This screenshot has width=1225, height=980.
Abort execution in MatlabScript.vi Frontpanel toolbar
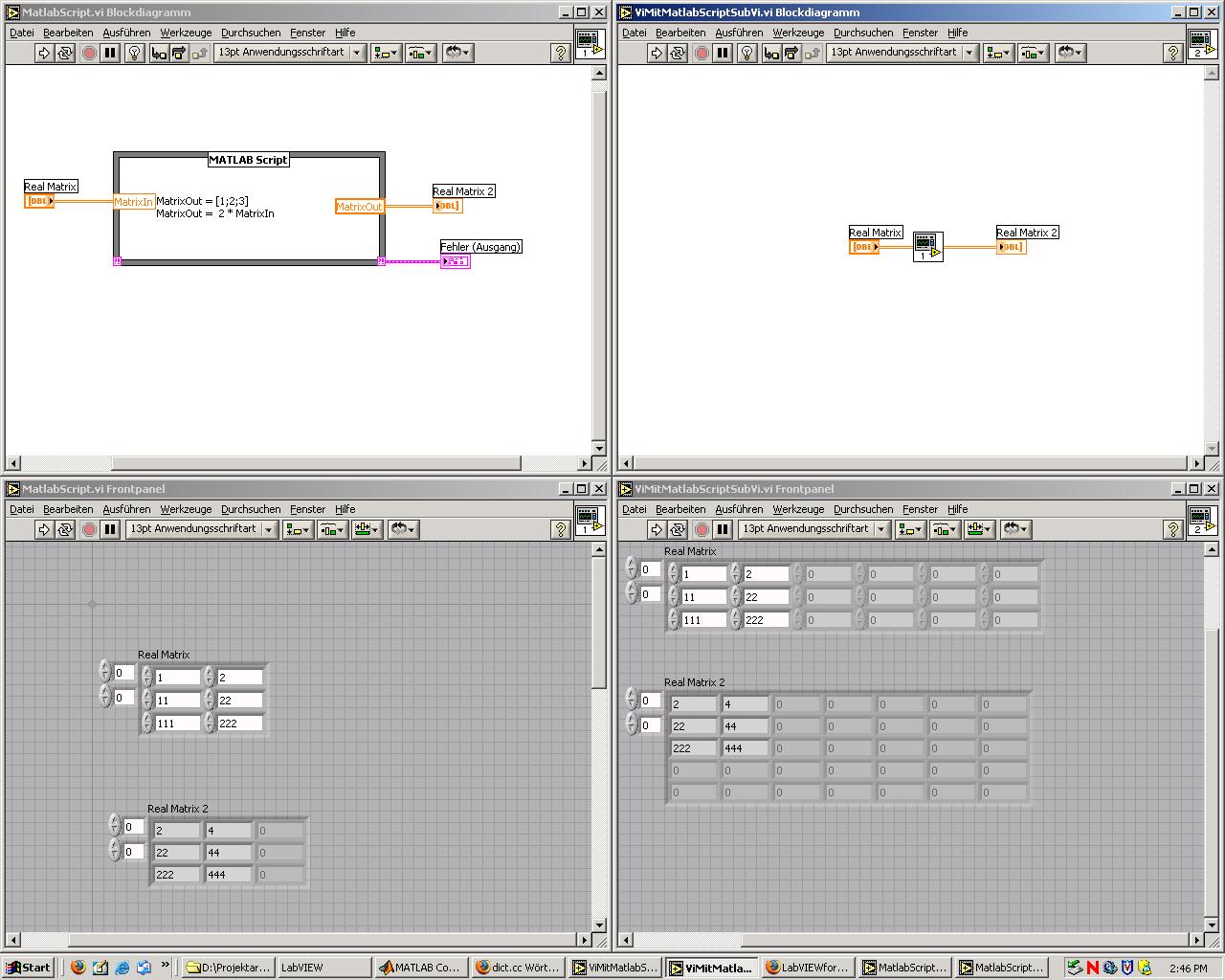(x=89, y=529)
